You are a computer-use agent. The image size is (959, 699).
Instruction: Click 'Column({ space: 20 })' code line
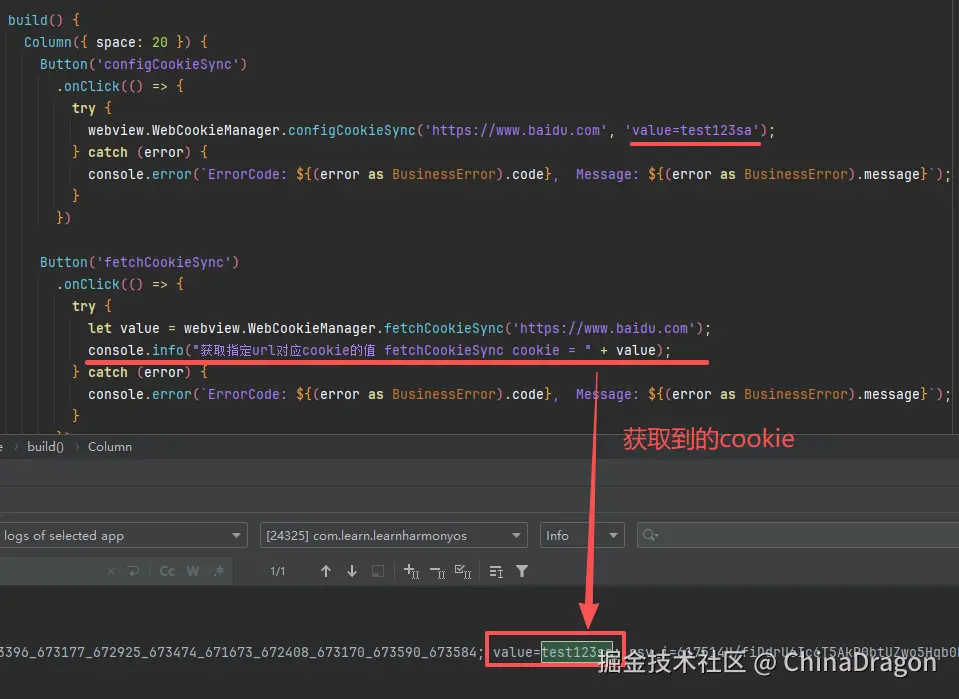point(116,42)
